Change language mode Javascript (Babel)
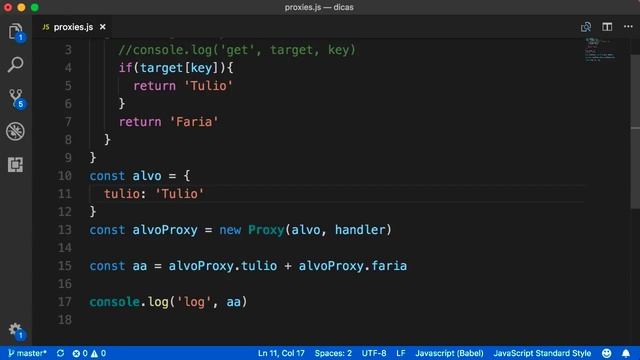The height and width of the screenshot is (360, 640). click(x=449, y=353)
